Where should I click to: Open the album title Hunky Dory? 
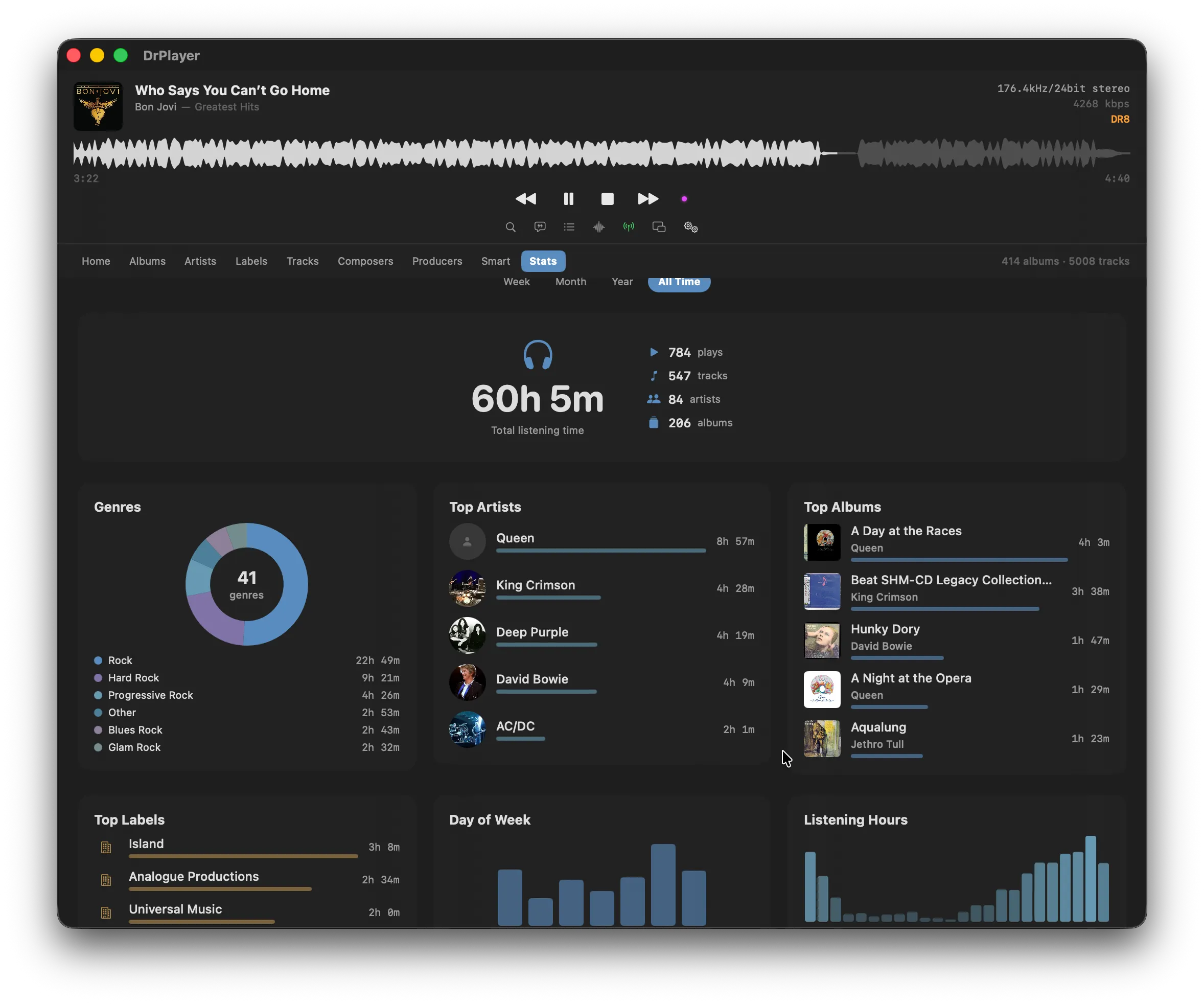pos(885,629)
